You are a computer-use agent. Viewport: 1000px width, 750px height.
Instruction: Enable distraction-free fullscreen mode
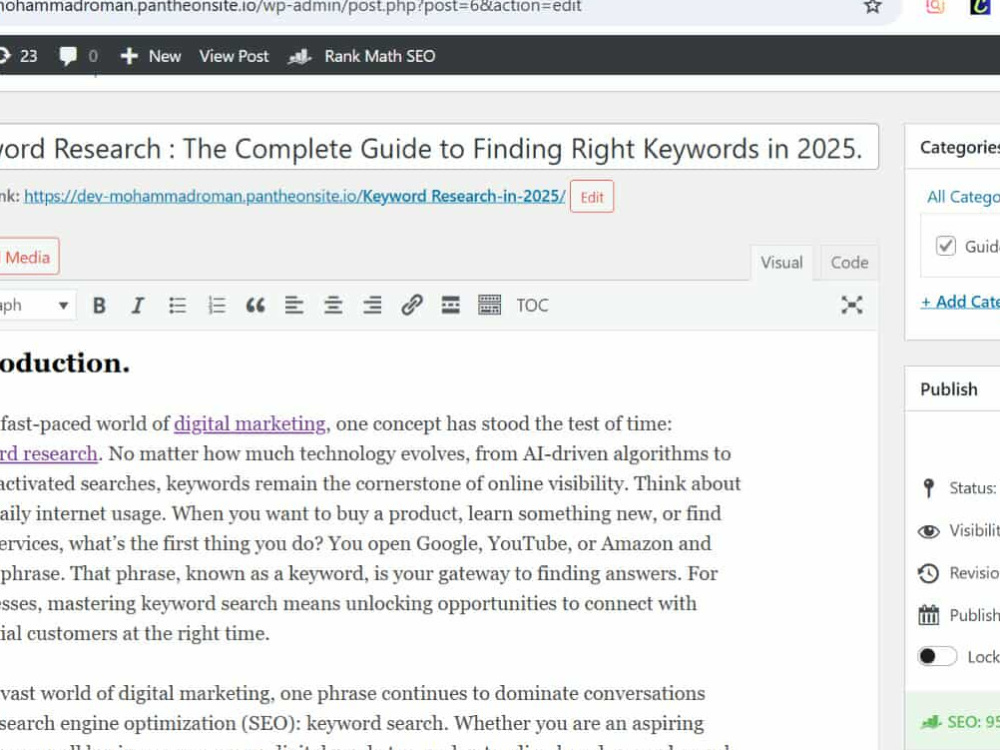click(851, 305)
